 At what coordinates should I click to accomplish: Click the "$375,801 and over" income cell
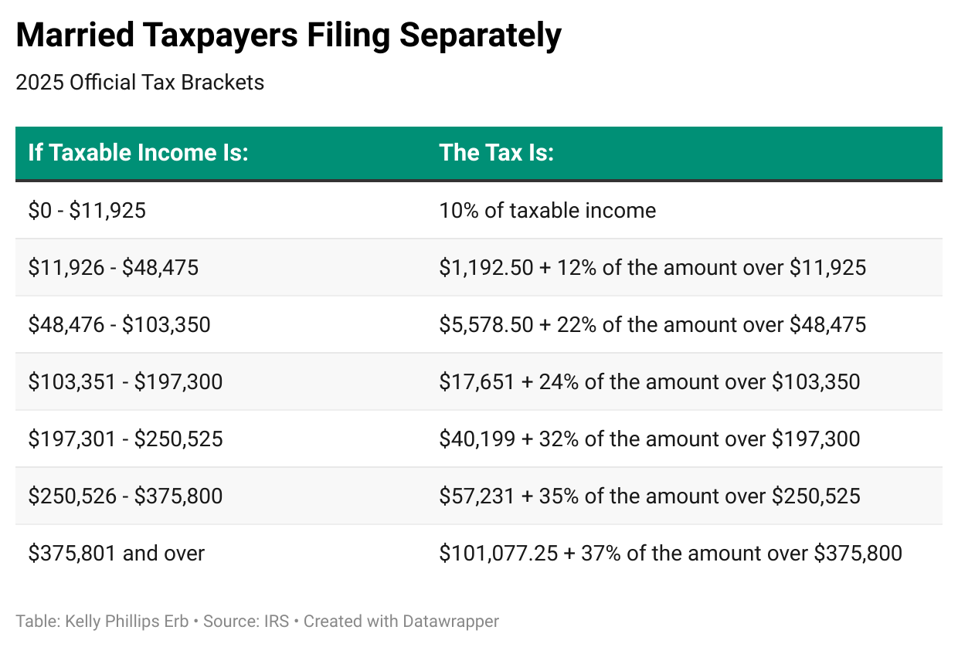pos(116,553)
